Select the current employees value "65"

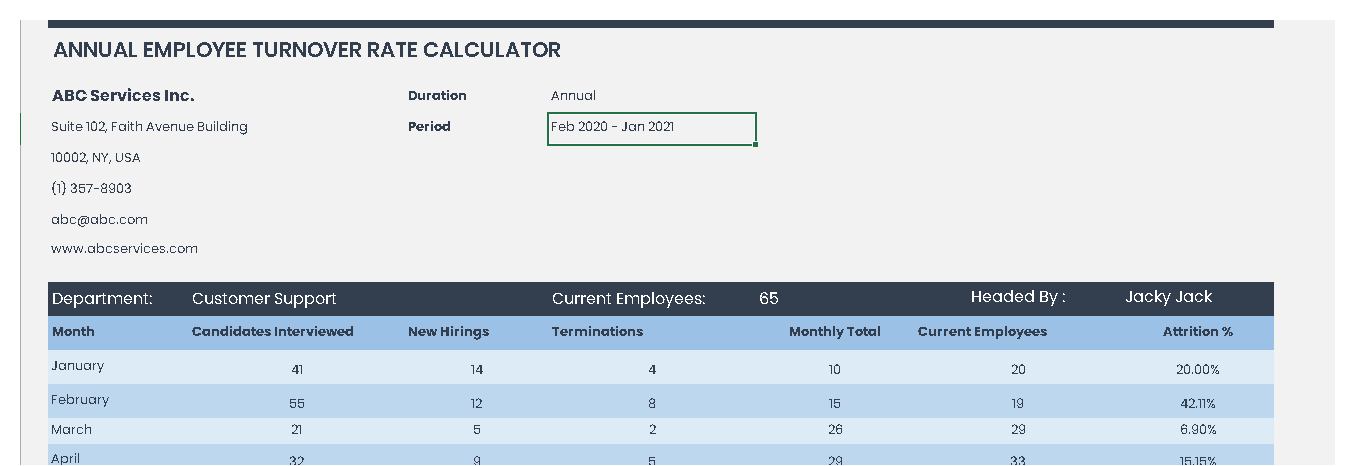[x=768, y=299]
